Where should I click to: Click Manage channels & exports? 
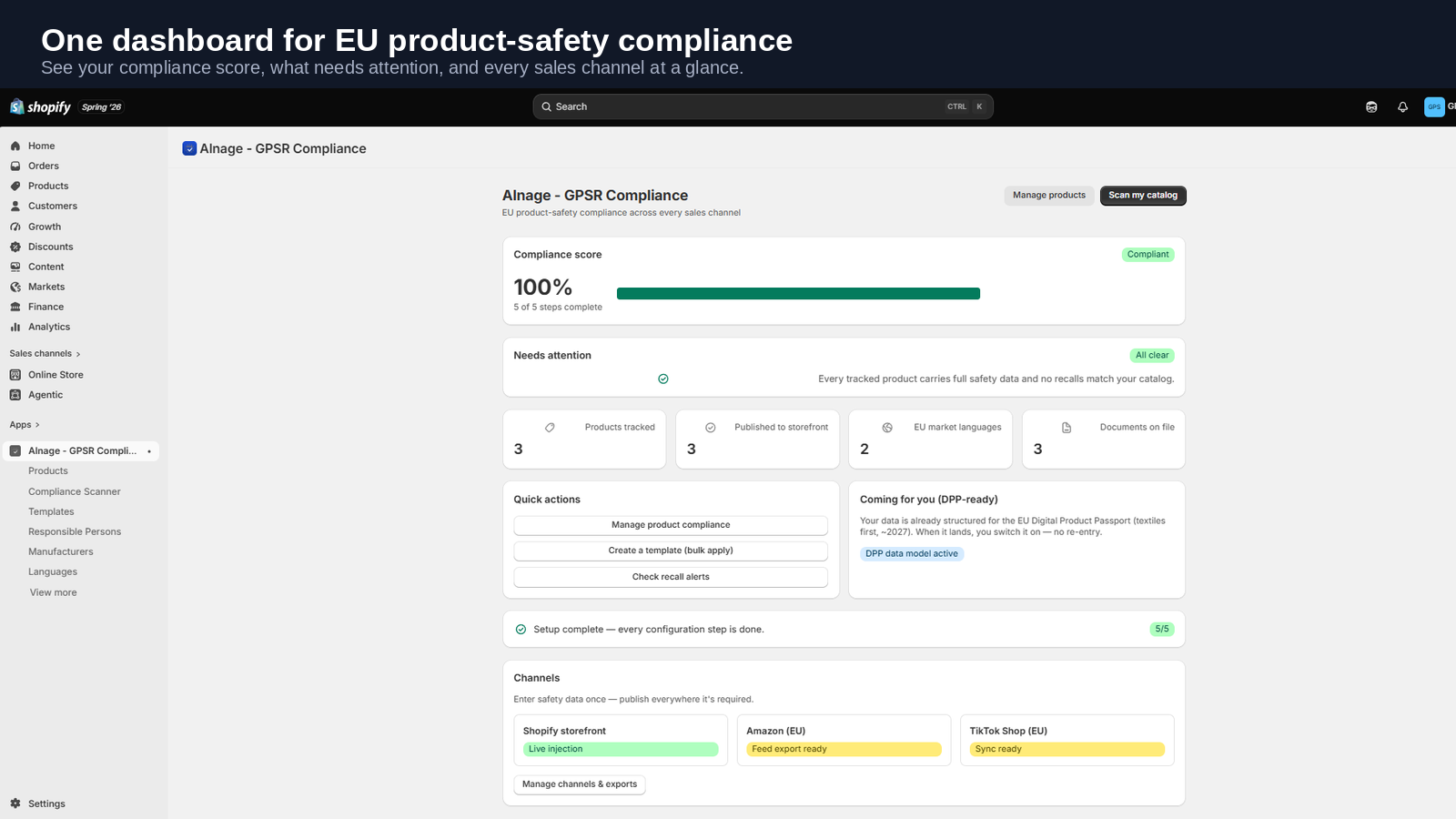click(x=580, y=784)
